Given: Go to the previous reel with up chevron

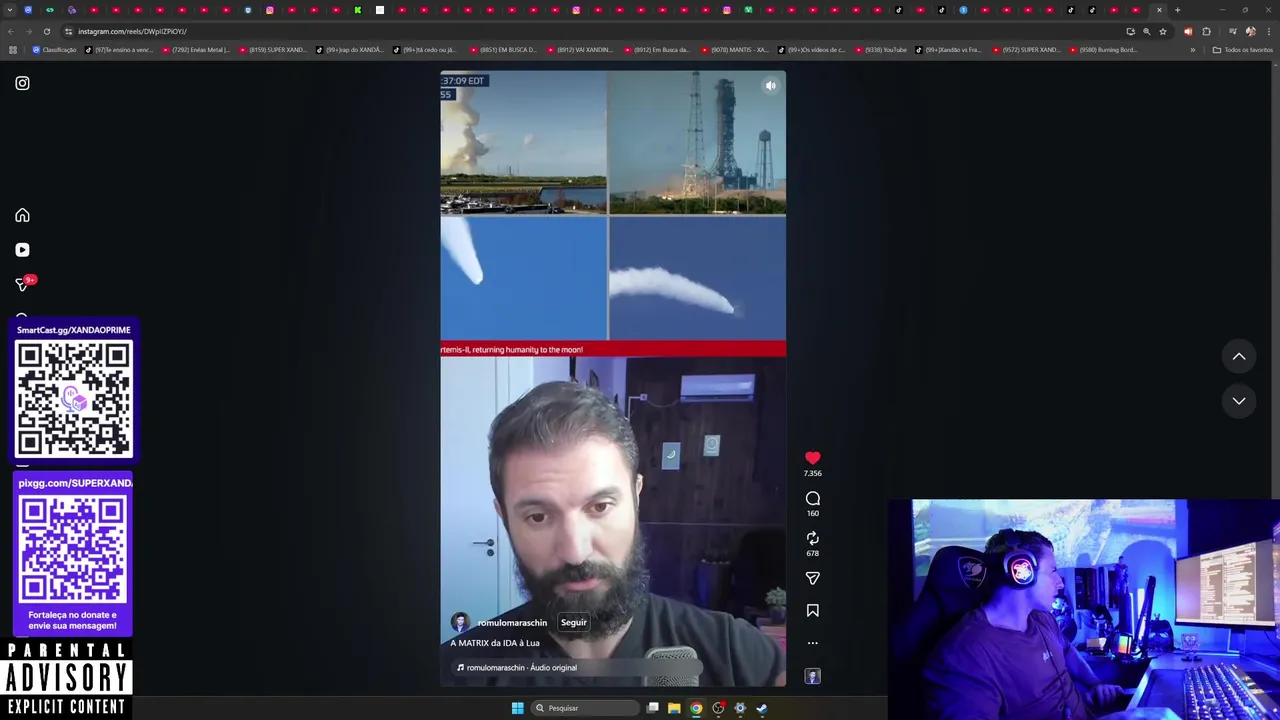Looking at the screenshot, I should pos(1239,356).
